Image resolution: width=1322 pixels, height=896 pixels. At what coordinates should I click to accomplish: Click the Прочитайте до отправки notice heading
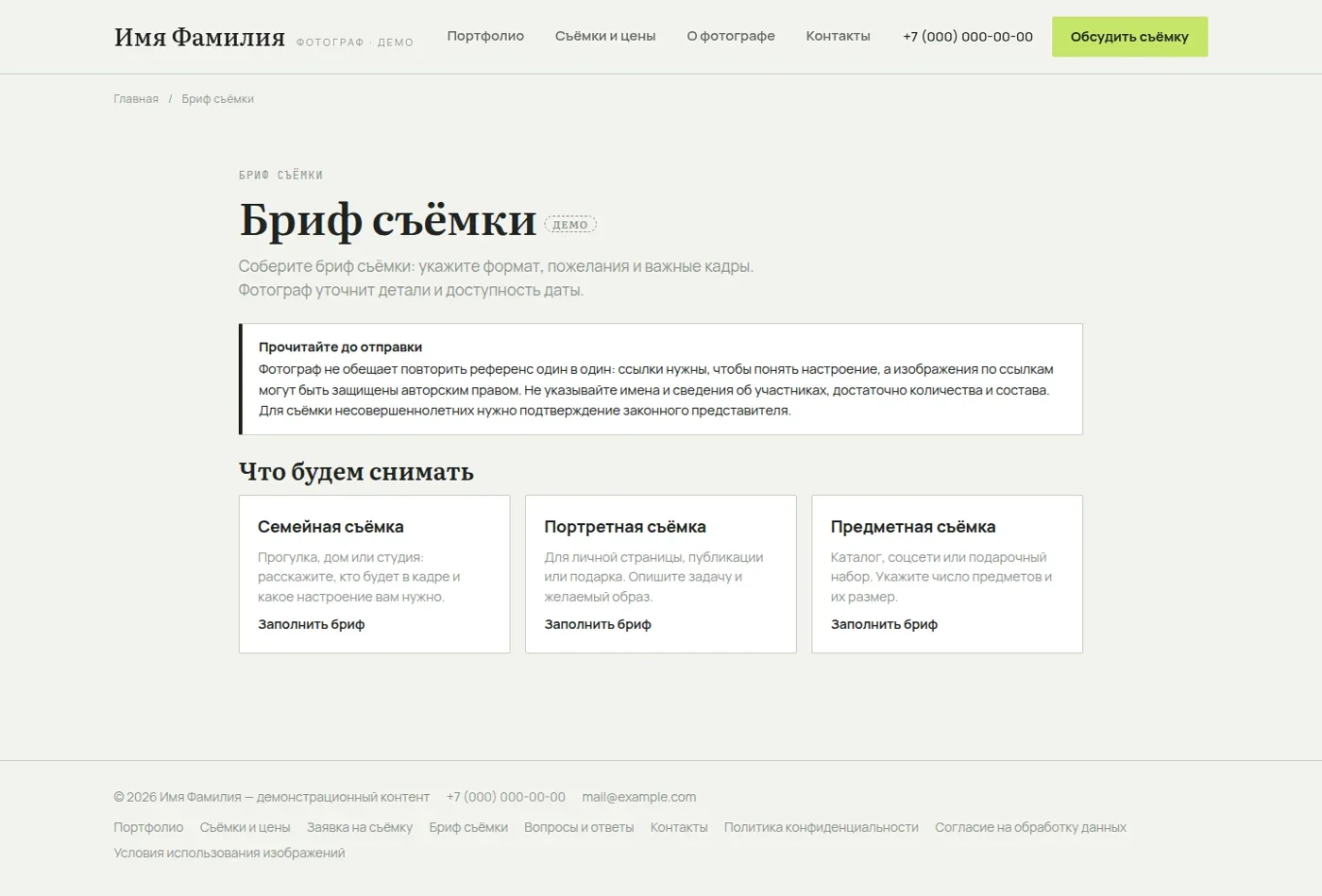coord(340,347)
